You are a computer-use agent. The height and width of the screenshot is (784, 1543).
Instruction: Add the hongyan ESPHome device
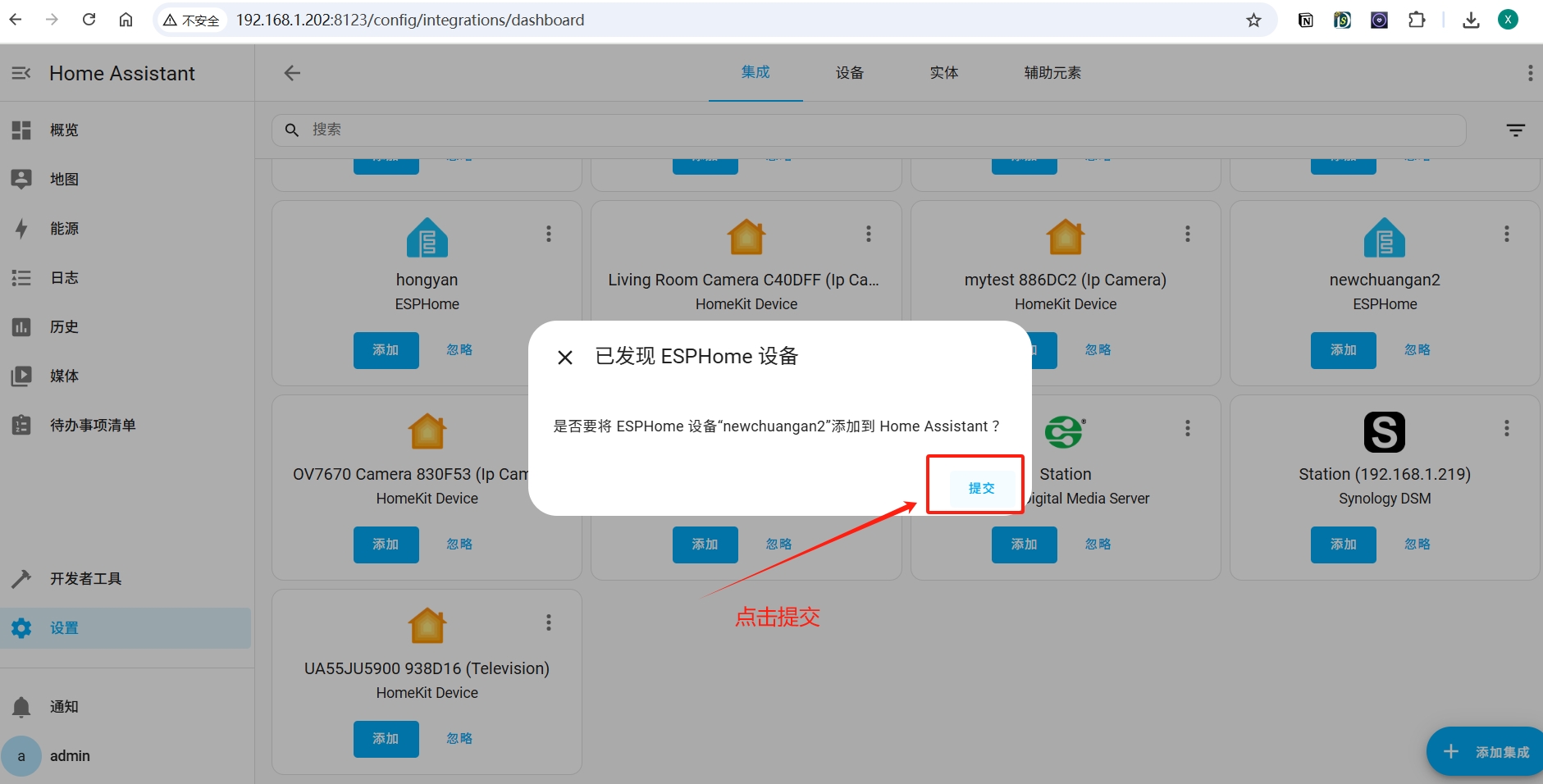(x=386, y=350)
